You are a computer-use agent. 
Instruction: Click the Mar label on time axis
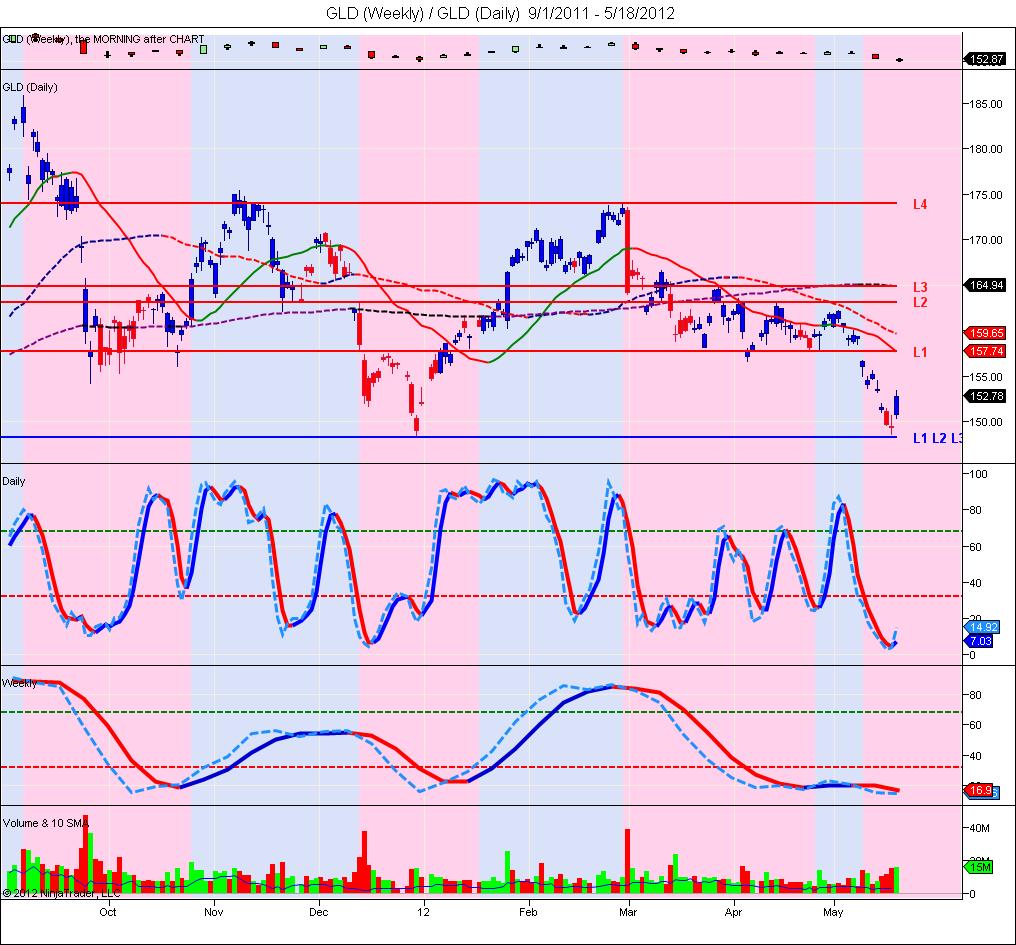[628, 912]
